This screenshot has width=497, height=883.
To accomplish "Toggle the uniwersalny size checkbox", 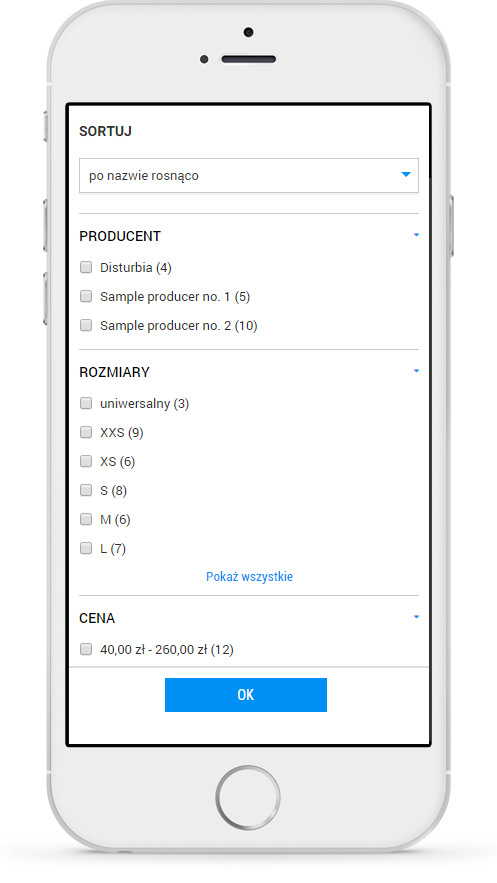I will [x=86, y=403].
